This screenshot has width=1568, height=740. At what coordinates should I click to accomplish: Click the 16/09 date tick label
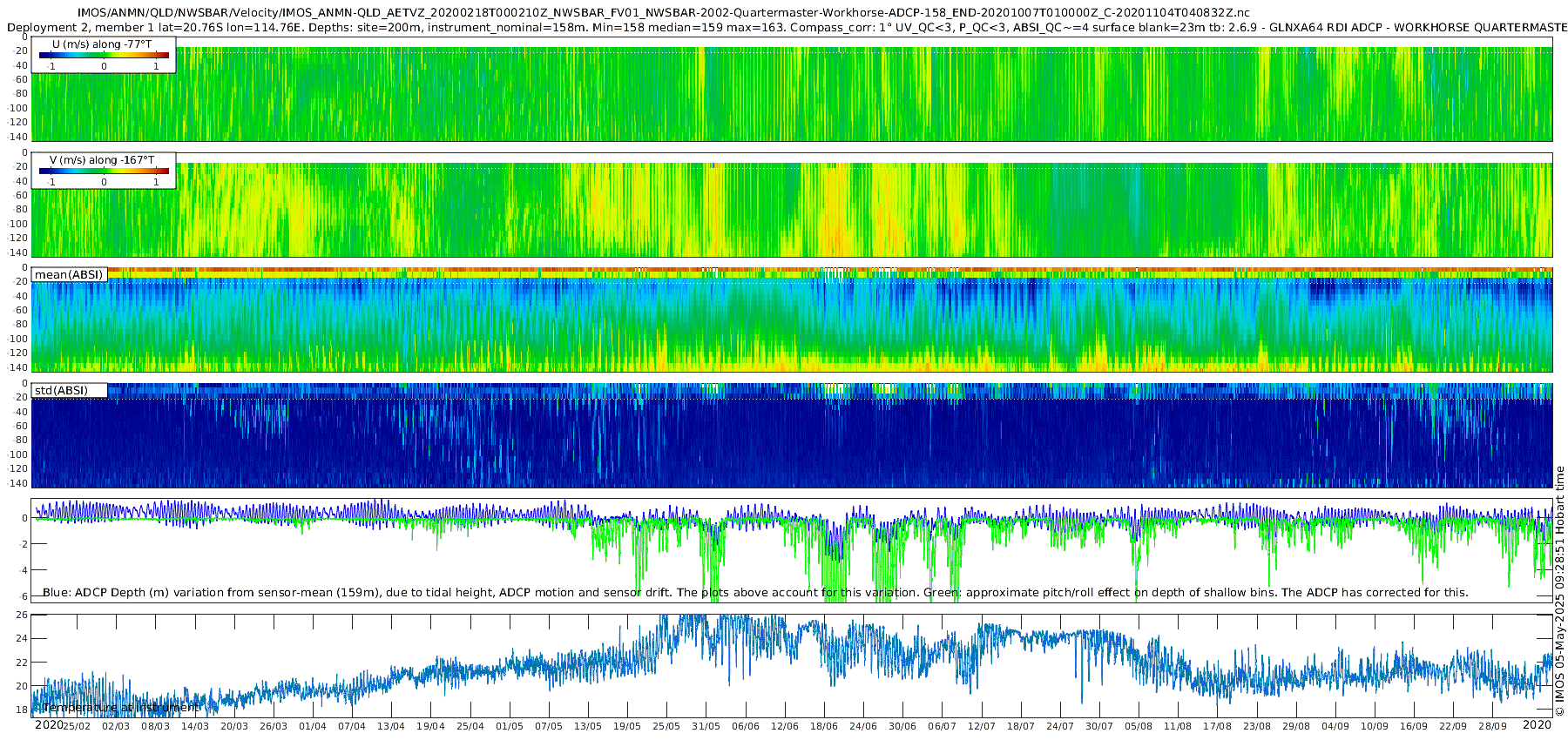(x=1414, y=726)
